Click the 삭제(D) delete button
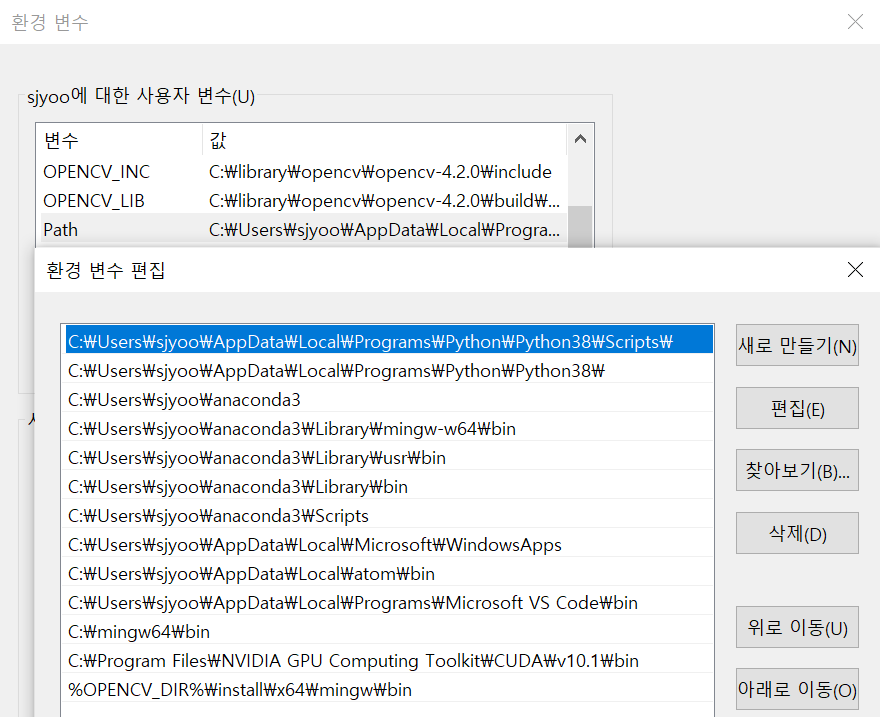 797,533
